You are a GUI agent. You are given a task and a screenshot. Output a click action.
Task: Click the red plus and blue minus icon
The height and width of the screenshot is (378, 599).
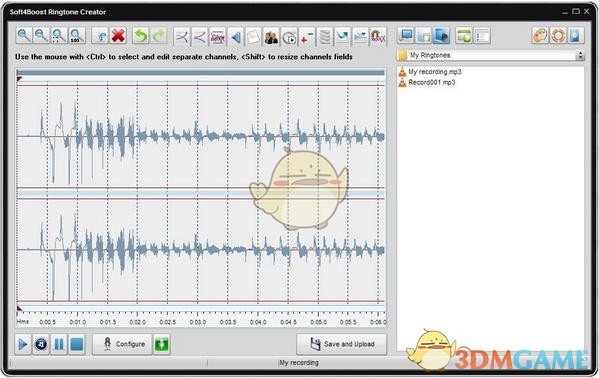pos(307,37)
